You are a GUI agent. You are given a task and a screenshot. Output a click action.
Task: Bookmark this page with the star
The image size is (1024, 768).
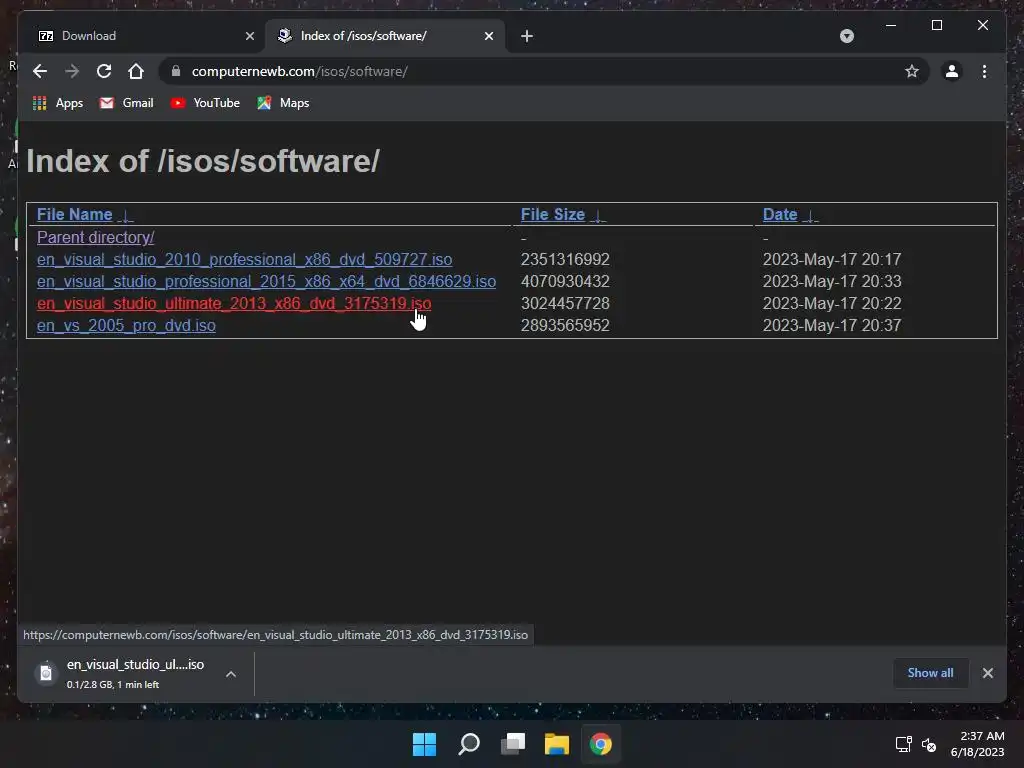coord(912,71)
